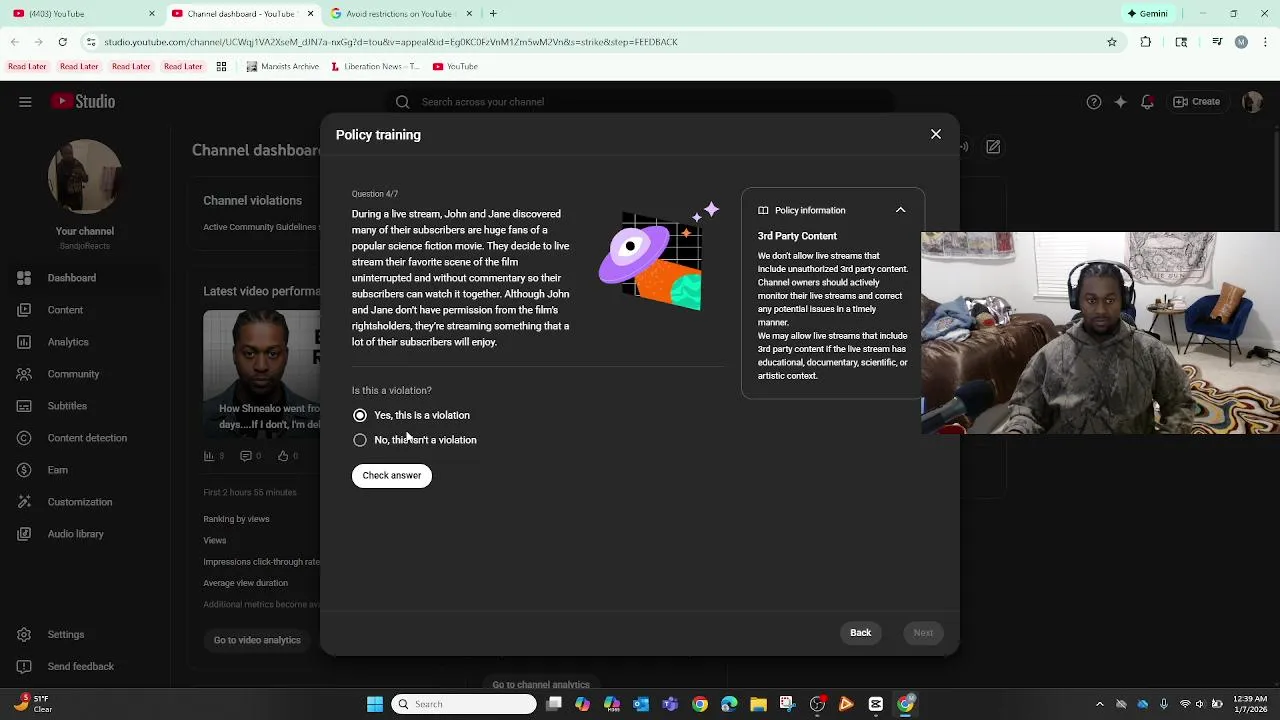1280x720 pixels.
Task: Select "No, this isn't a violation" radio button
Action: (360, 440)
